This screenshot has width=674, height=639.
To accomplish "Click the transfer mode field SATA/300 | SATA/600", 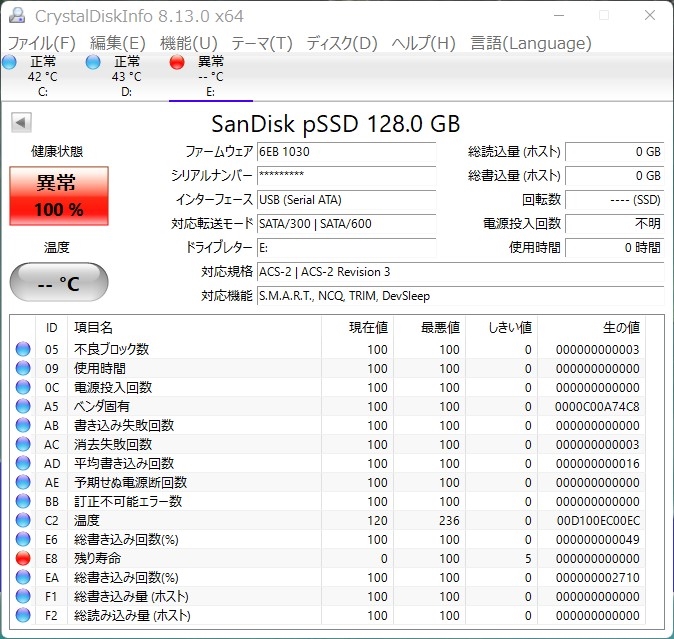I will tap(346, 224).
